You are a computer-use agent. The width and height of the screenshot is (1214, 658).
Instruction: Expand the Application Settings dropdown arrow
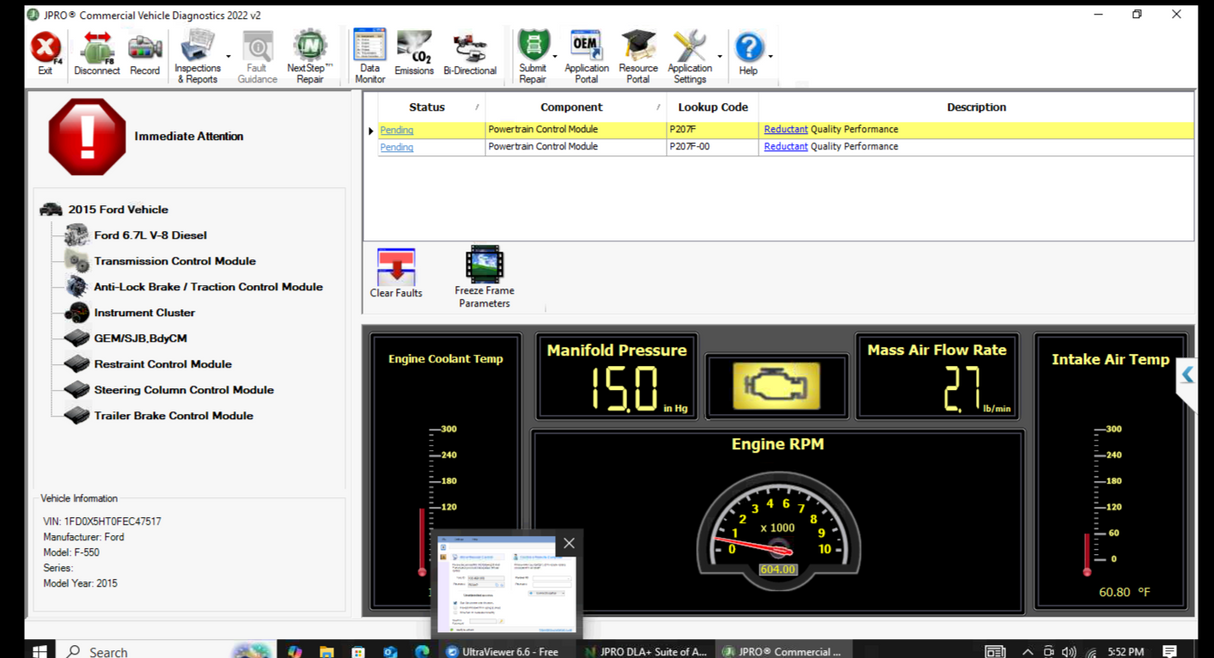coord(720,57)
